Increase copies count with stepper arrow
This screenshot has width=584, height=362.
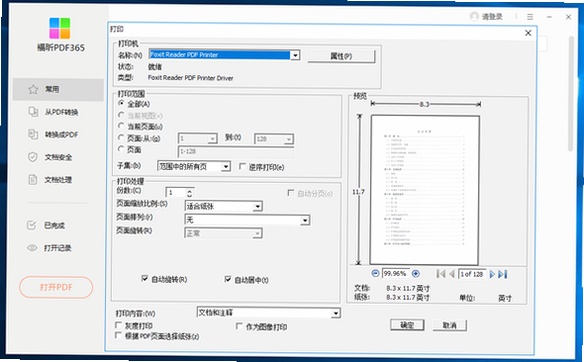pos(190,190)
